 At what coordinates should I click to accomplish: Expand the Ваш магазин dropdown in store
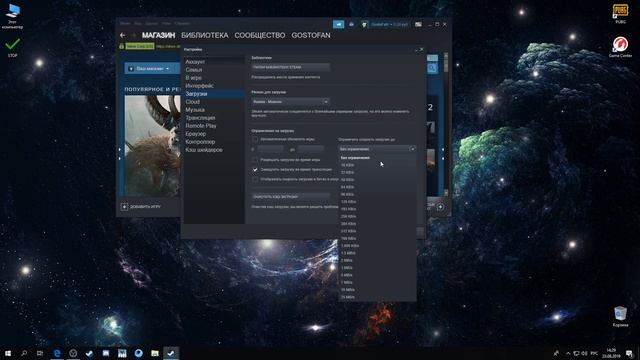[x=152, y=69]
